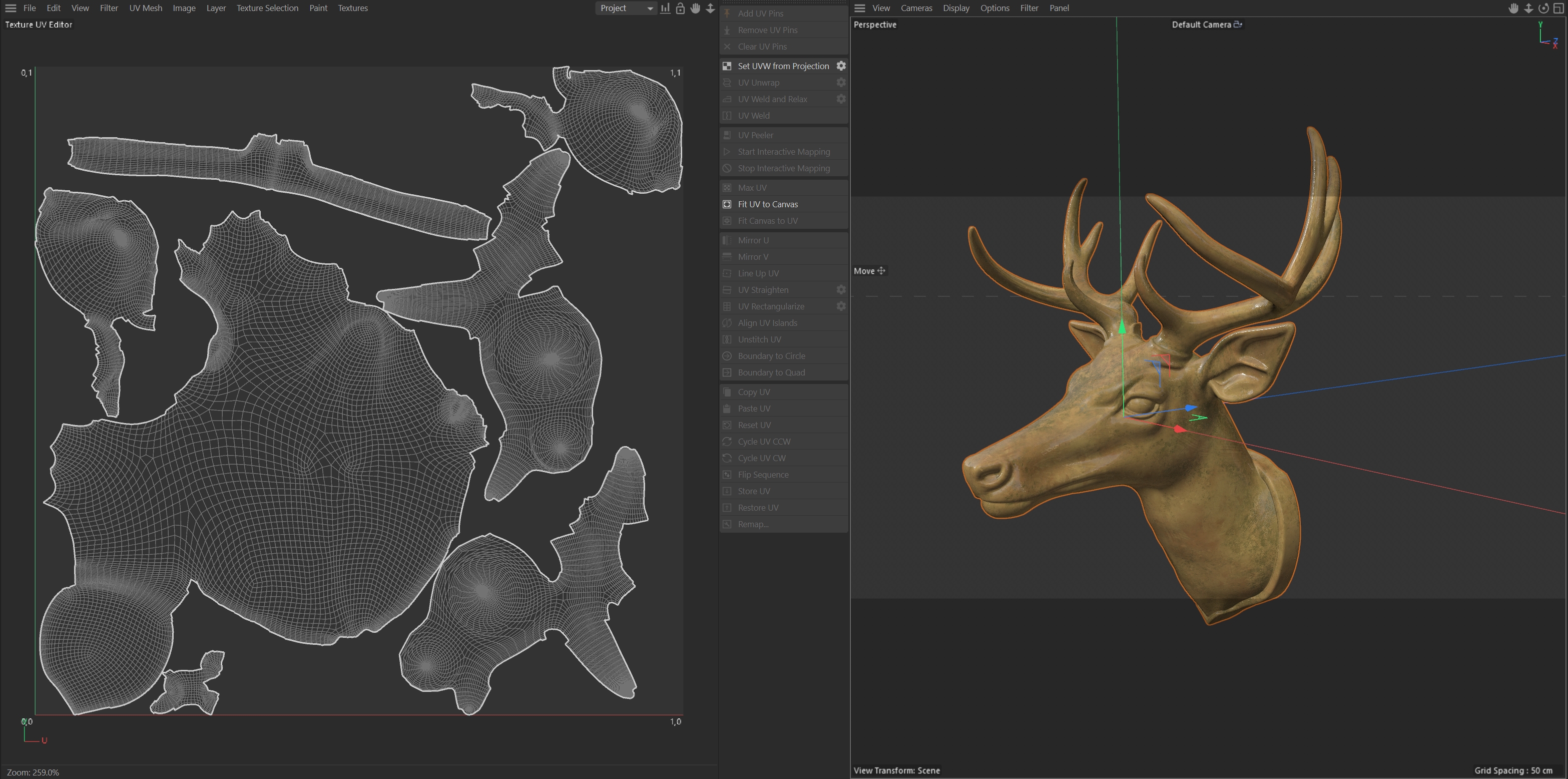Click the viewport pan hand icon
The width and height of the screenshot is (1568, 779).
[1513, 8]
